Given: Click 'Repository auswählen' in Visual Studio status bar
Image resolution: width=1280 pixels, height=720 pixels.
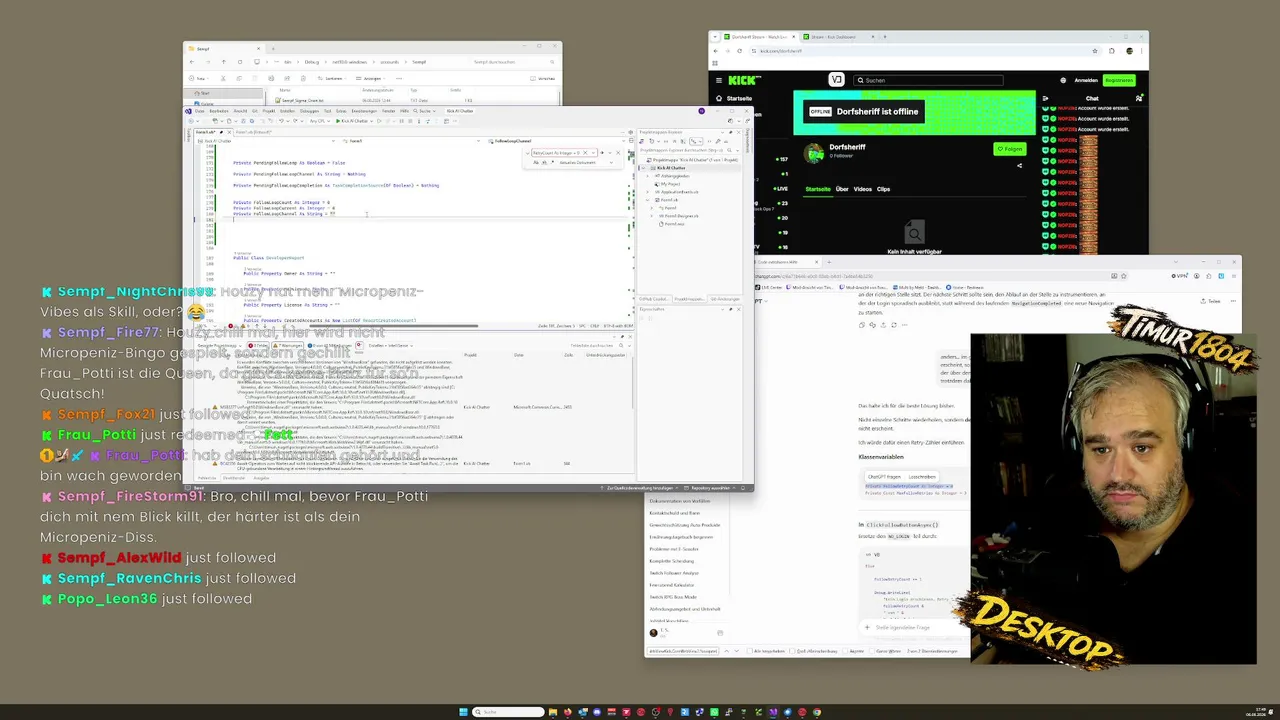Looking at the screenshot, I should click(707, 488).
